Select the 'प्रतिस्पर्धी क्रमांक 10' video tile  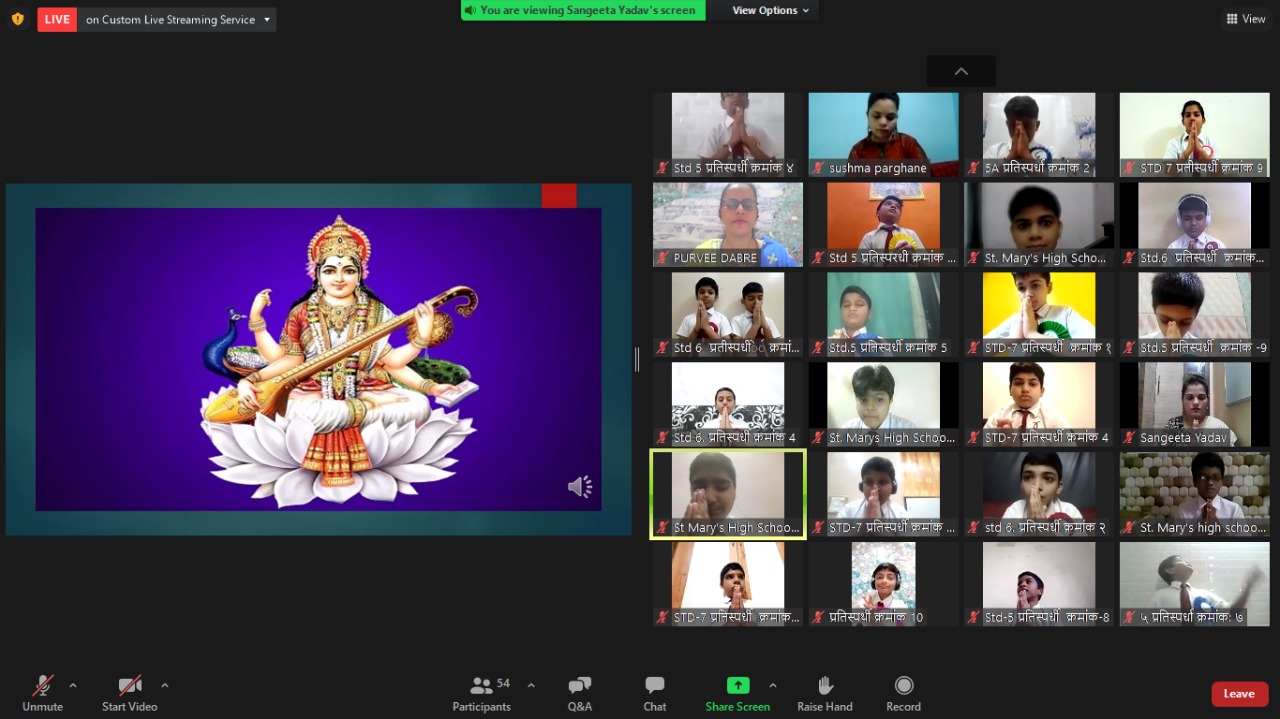[x=883, y=584]
